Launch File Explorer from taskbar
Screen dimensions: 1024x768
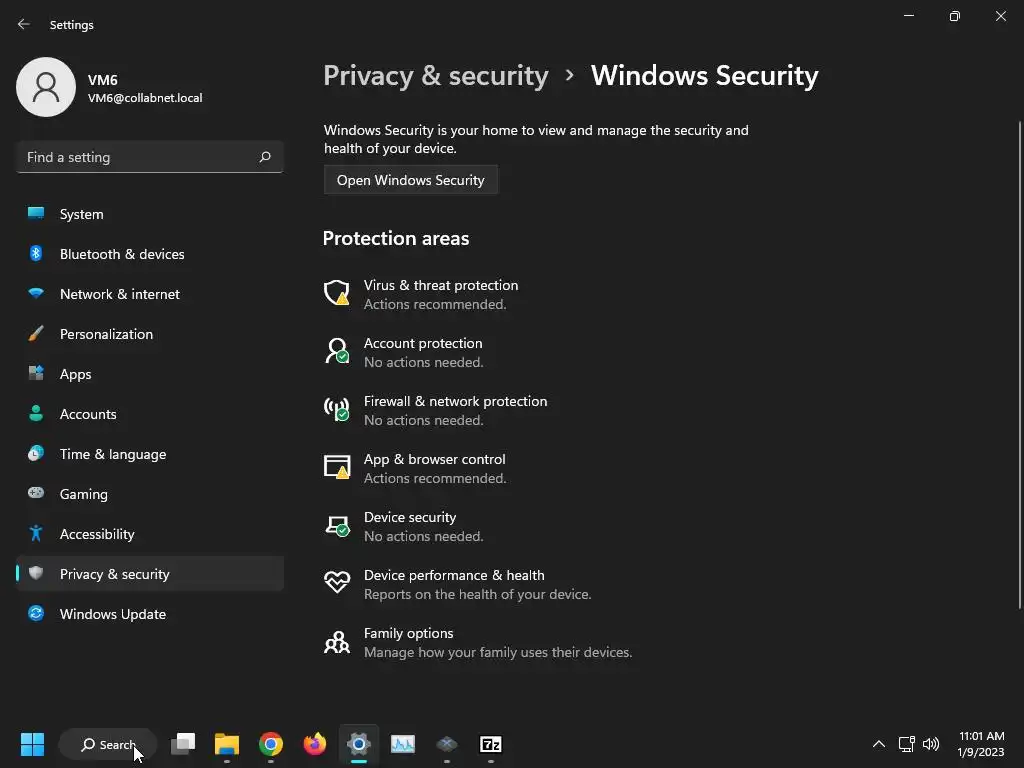pos(227,744)
